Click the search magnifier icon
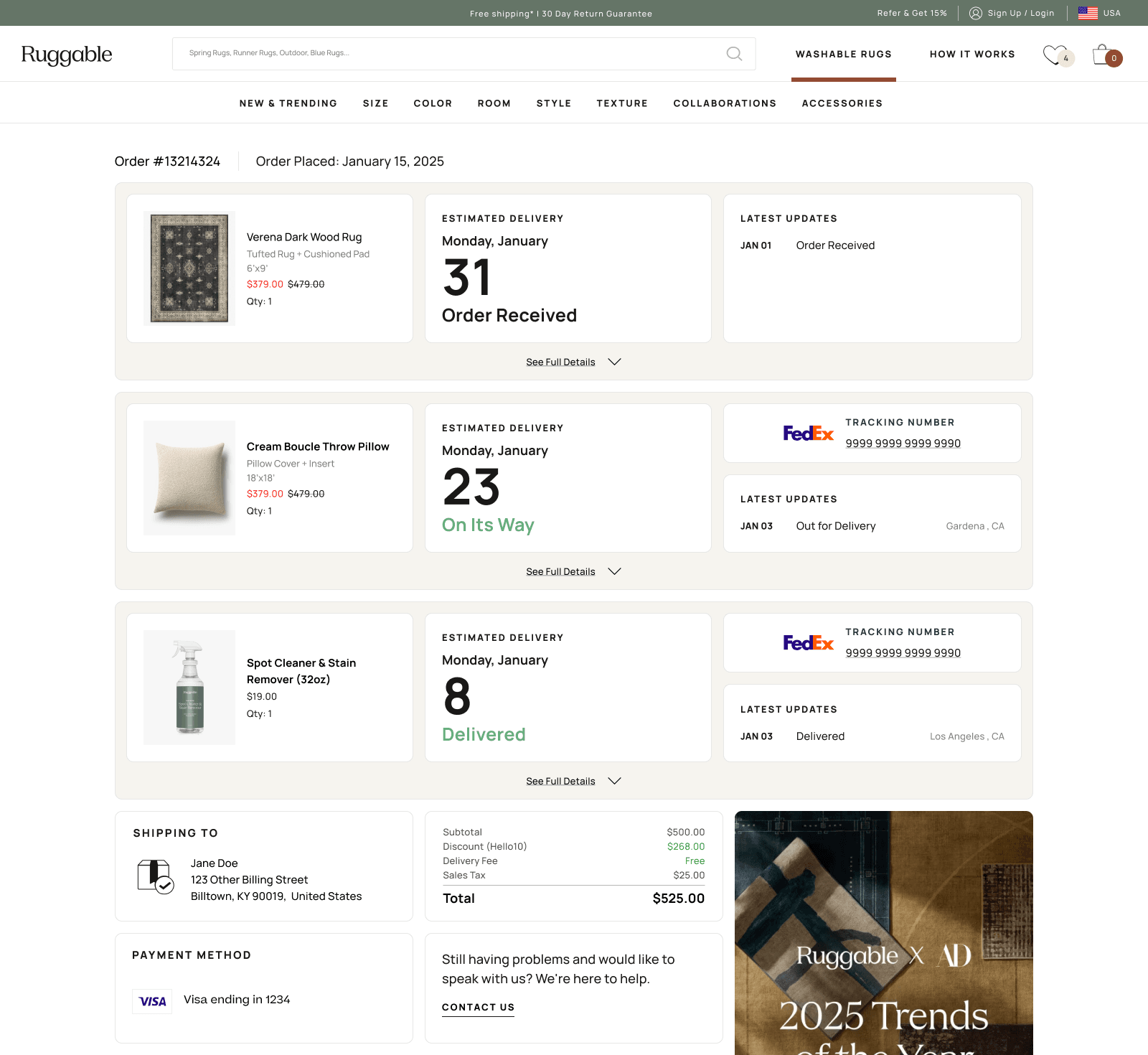The image size is (1148, 1055). click(x=734, y=54)
